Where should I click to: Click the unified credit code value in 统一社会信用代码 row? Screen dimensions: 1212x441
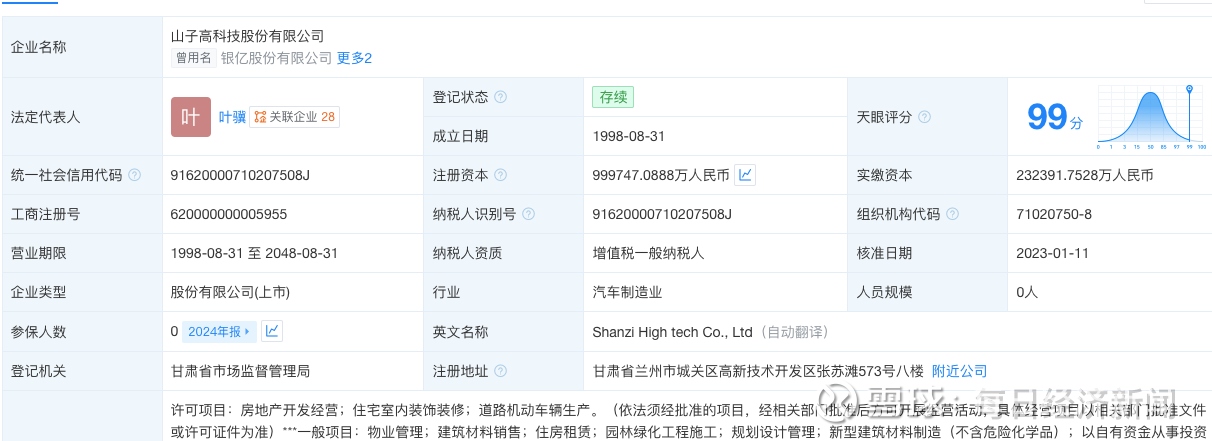click(241, 175)
